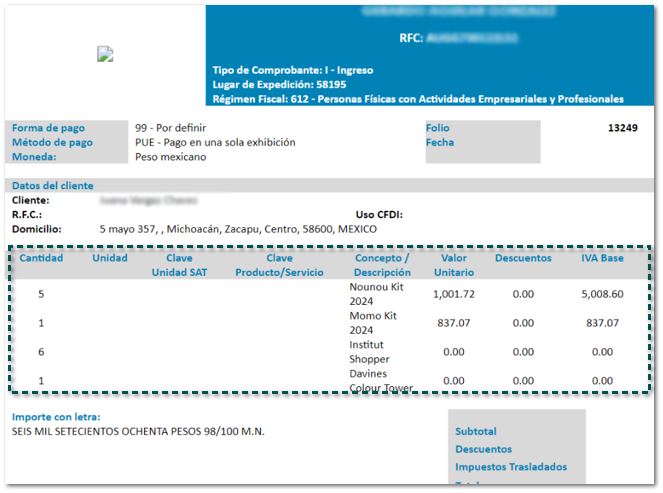Click the 'R.F.C.:' client label
Viewport: 663px width, 493px height.
tap(27, 215)
